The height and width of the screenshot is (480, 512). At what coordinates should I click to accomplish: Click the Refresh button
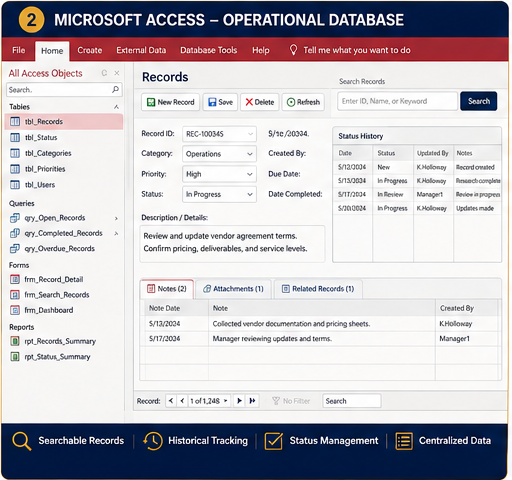tap(303, 102)
